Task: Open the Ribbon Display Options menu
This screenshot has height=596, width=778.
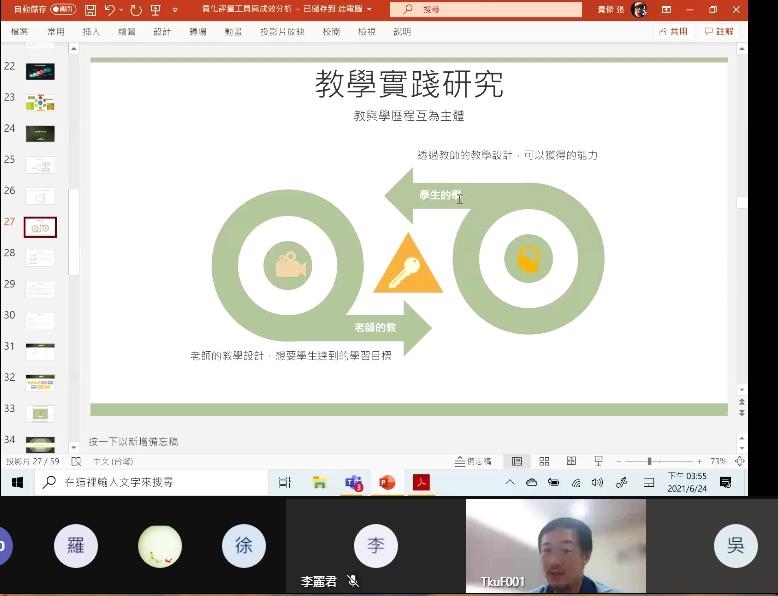Action: 666,10
